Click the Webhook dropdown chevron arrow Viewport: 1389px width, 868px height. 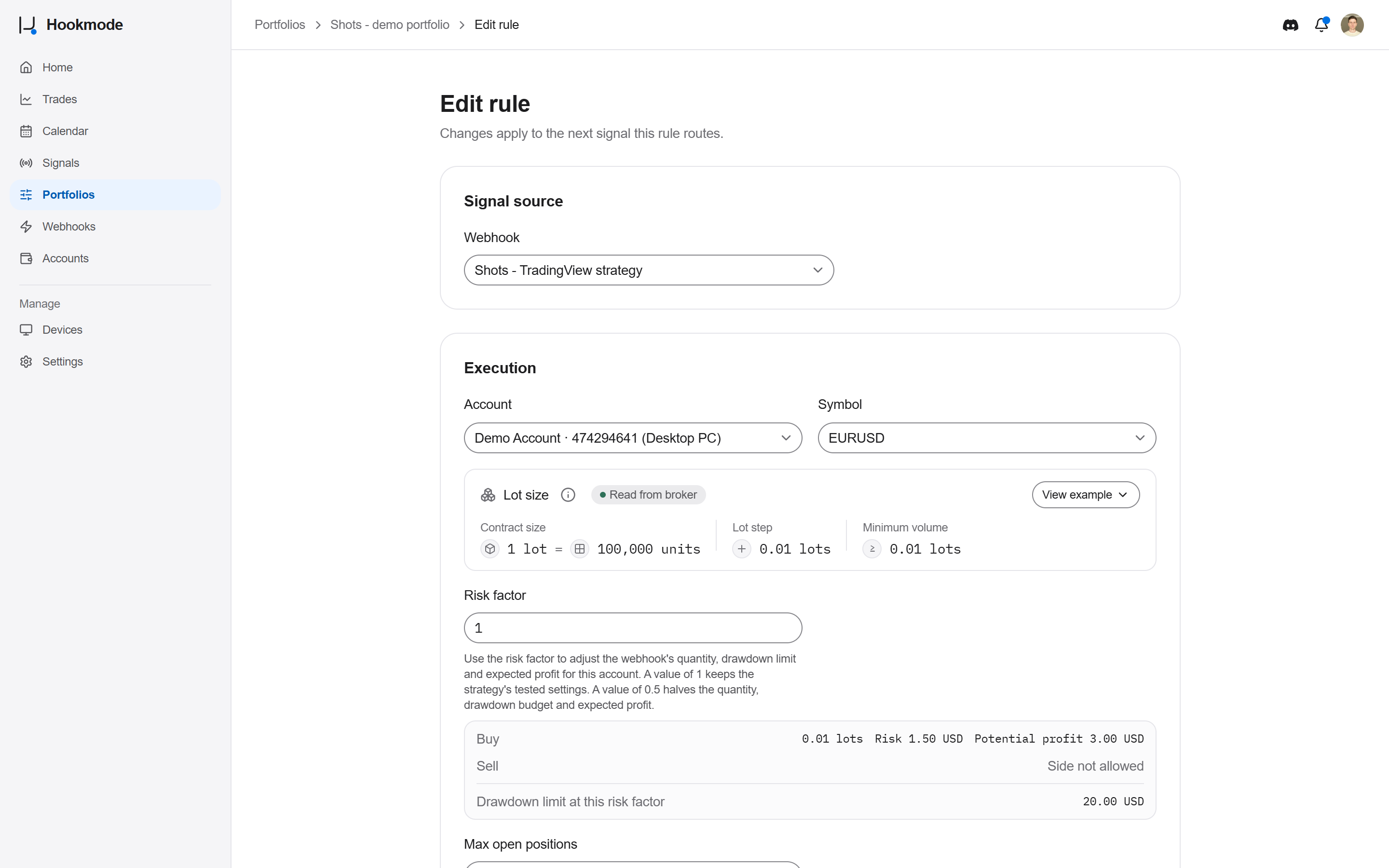[818, 270]
